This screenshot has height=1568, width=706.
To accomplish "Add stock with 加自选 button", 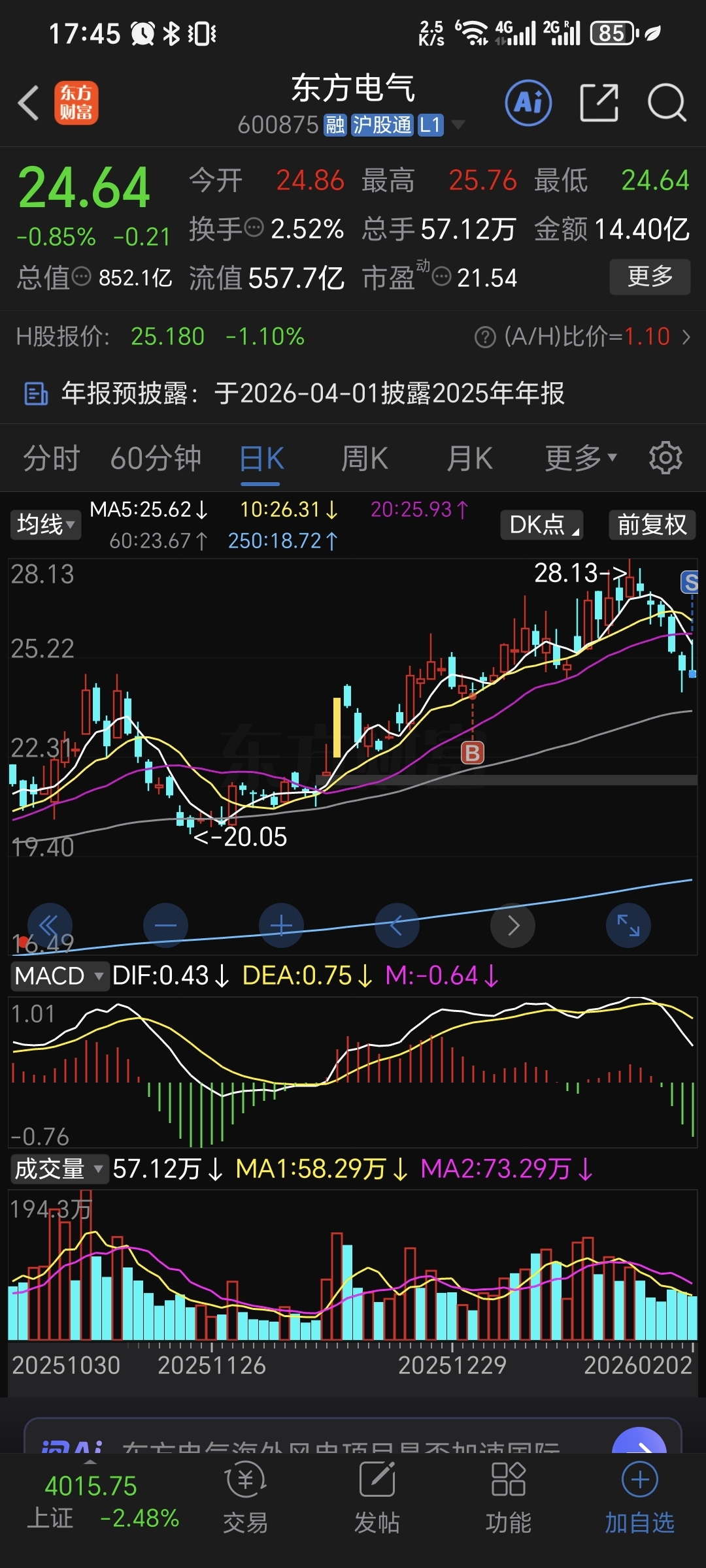I will pyautogui.click(x=639, y=1499).
